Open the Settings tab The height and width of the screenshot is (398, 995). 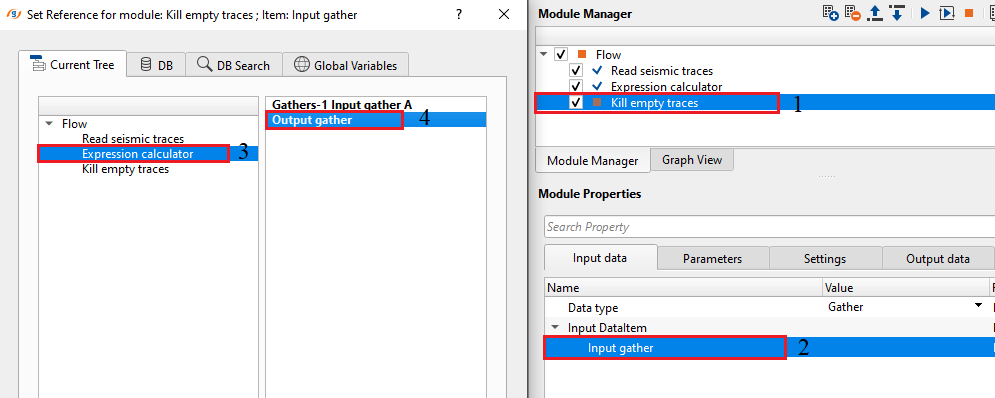coord(825,259)
